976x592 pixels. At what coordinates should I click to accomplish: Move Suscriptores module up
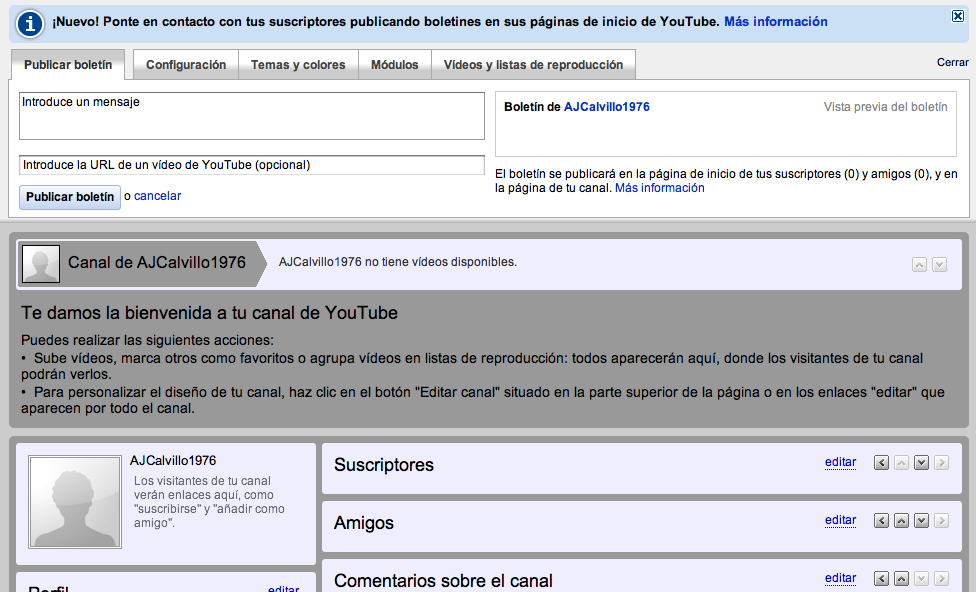coord(901,463)
